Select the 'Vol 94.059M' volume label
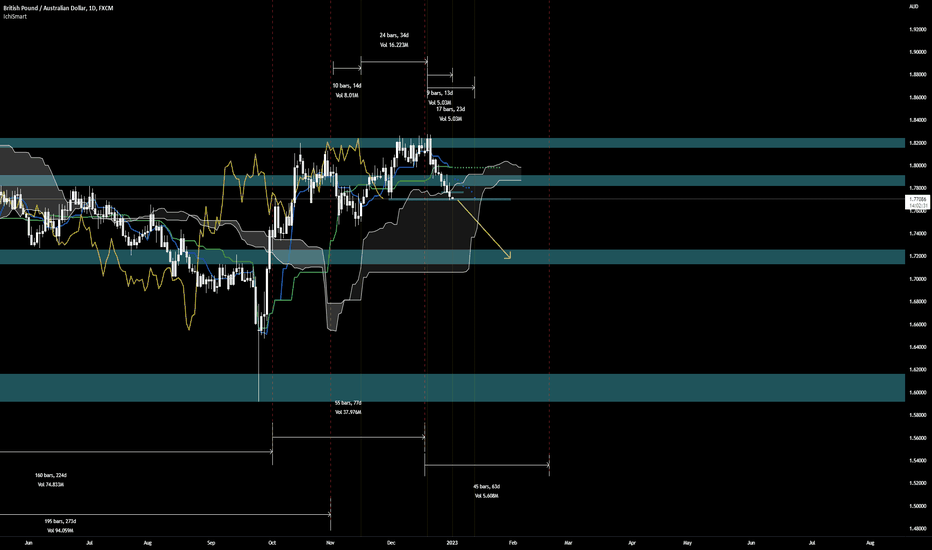 coord(60,530)
